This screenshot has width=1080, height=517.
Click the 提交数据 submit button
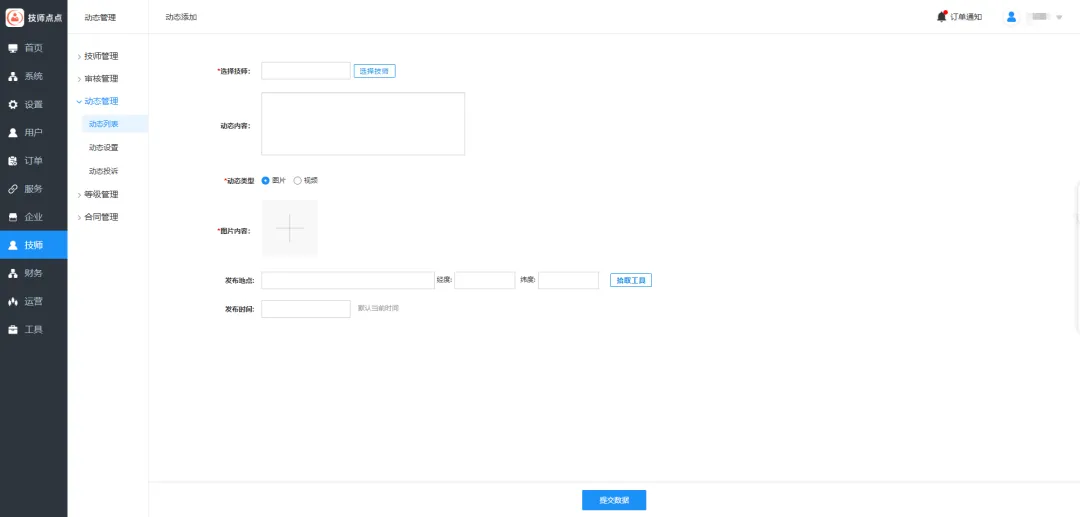tap(614, 500)
